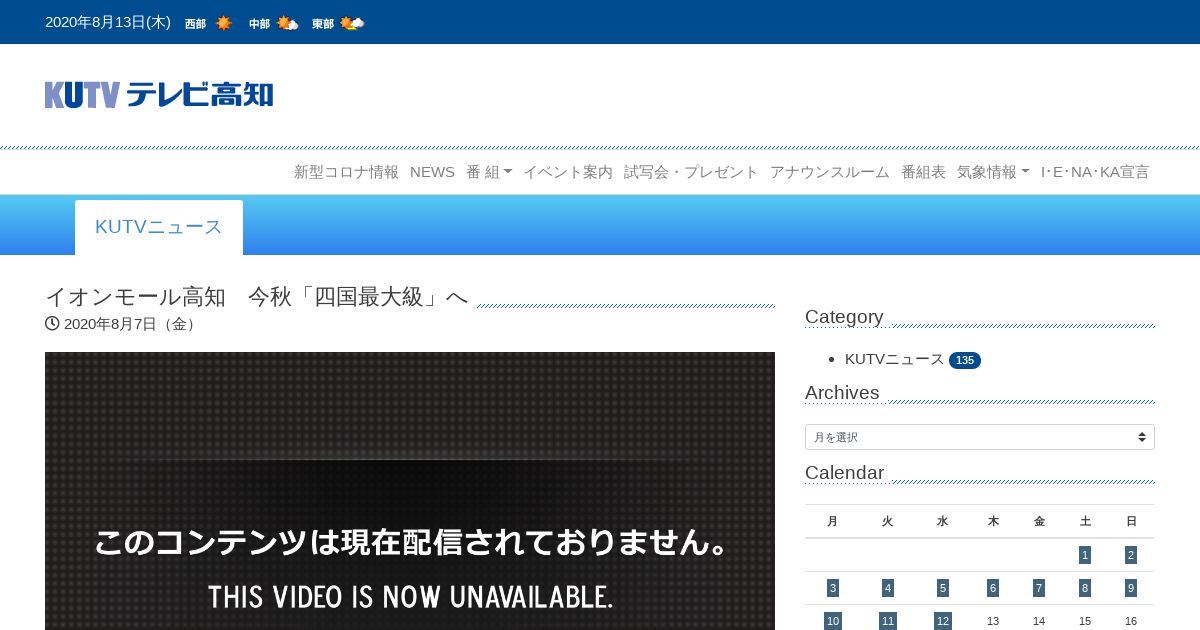The image size is (1200, 630).
Task: Select calendar day 3
Action: (833, 588)
